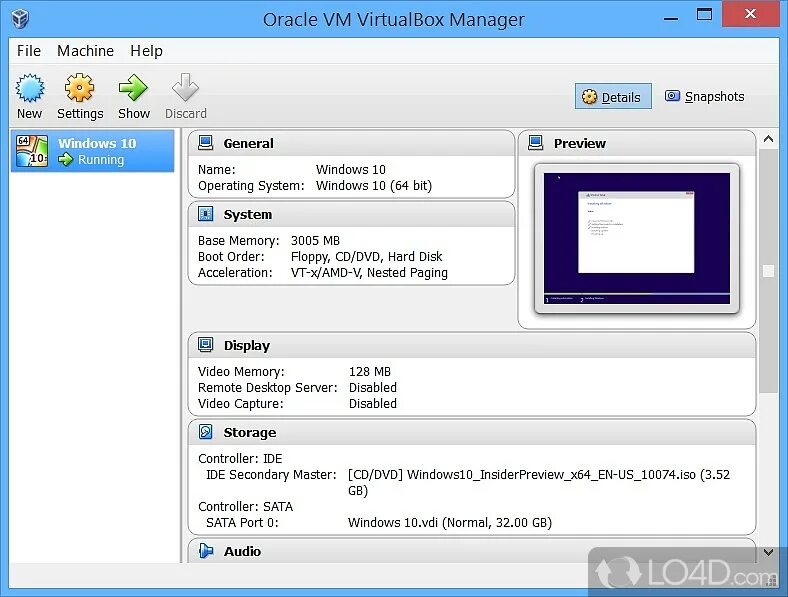Click the Boot Order label
Viewport: 788px width, 597px height.
point(231,257)
